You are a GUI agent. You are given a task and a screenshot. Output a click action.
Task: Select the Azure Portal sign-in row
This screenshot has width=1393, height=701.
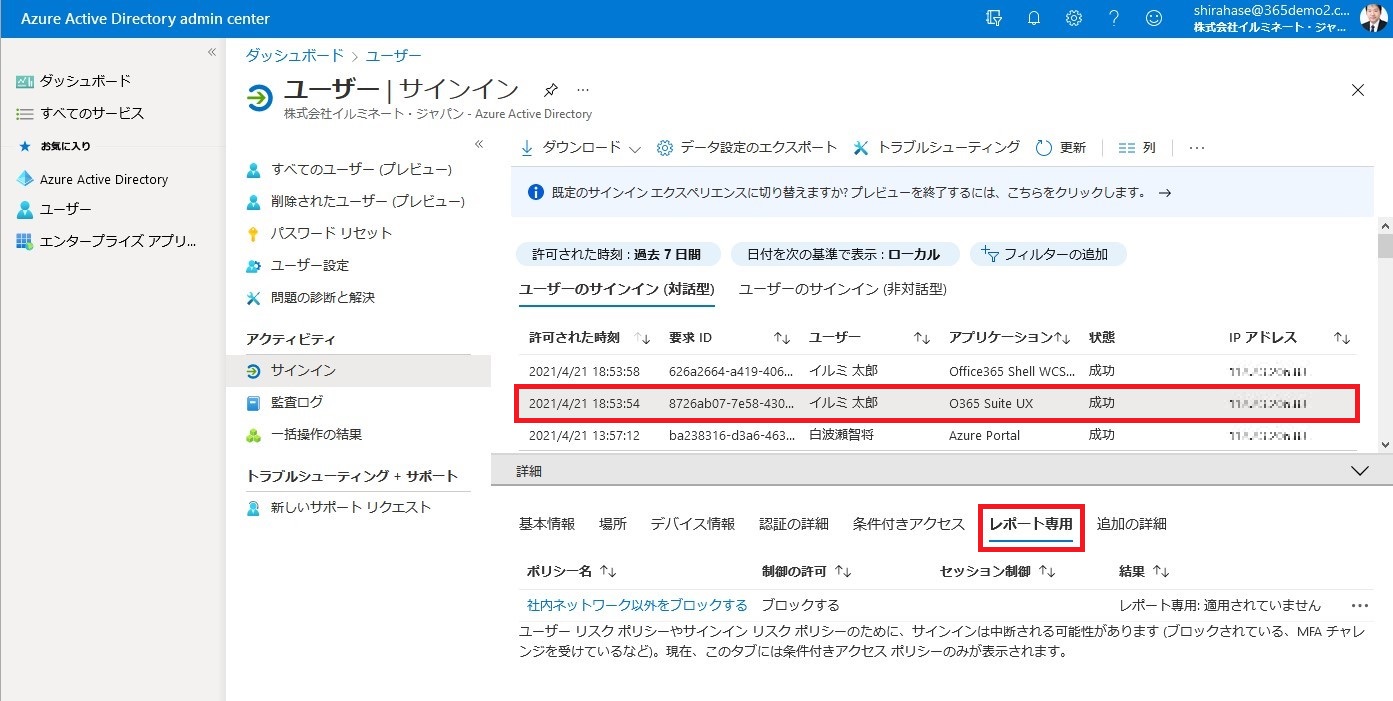coord(938,435)
